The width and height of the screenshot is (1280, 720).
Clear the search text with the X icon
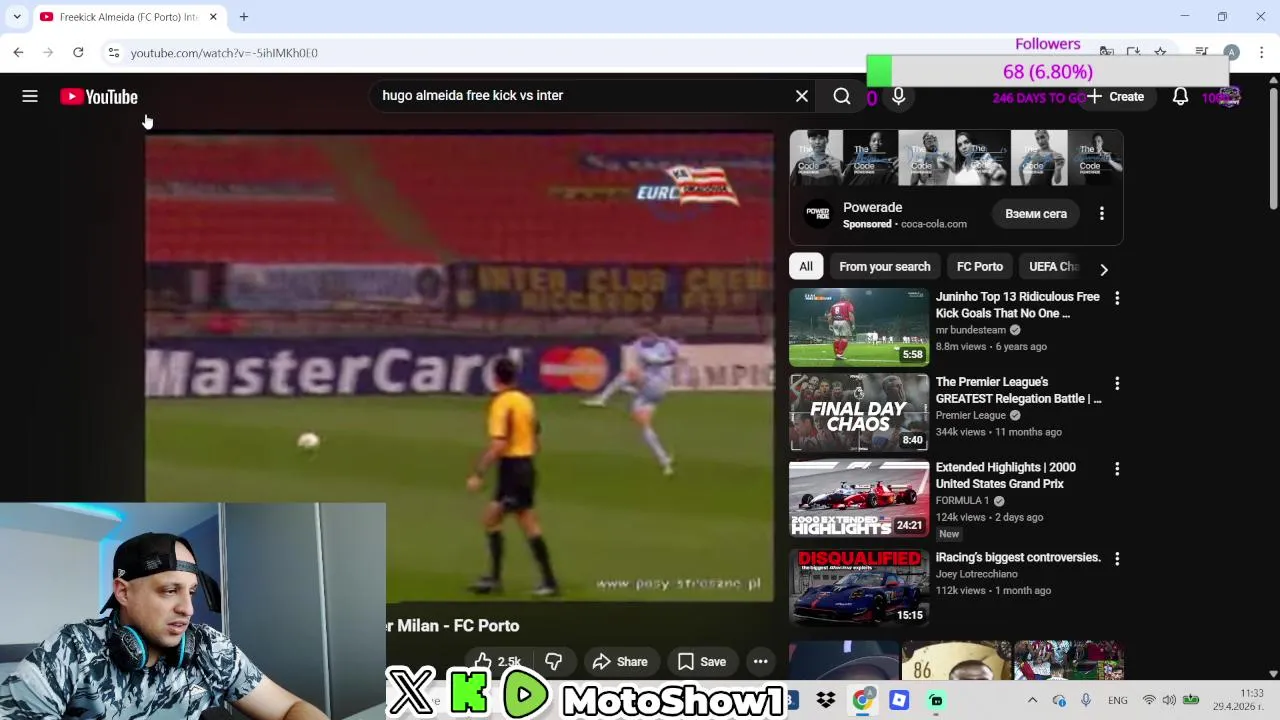point(802,96)
